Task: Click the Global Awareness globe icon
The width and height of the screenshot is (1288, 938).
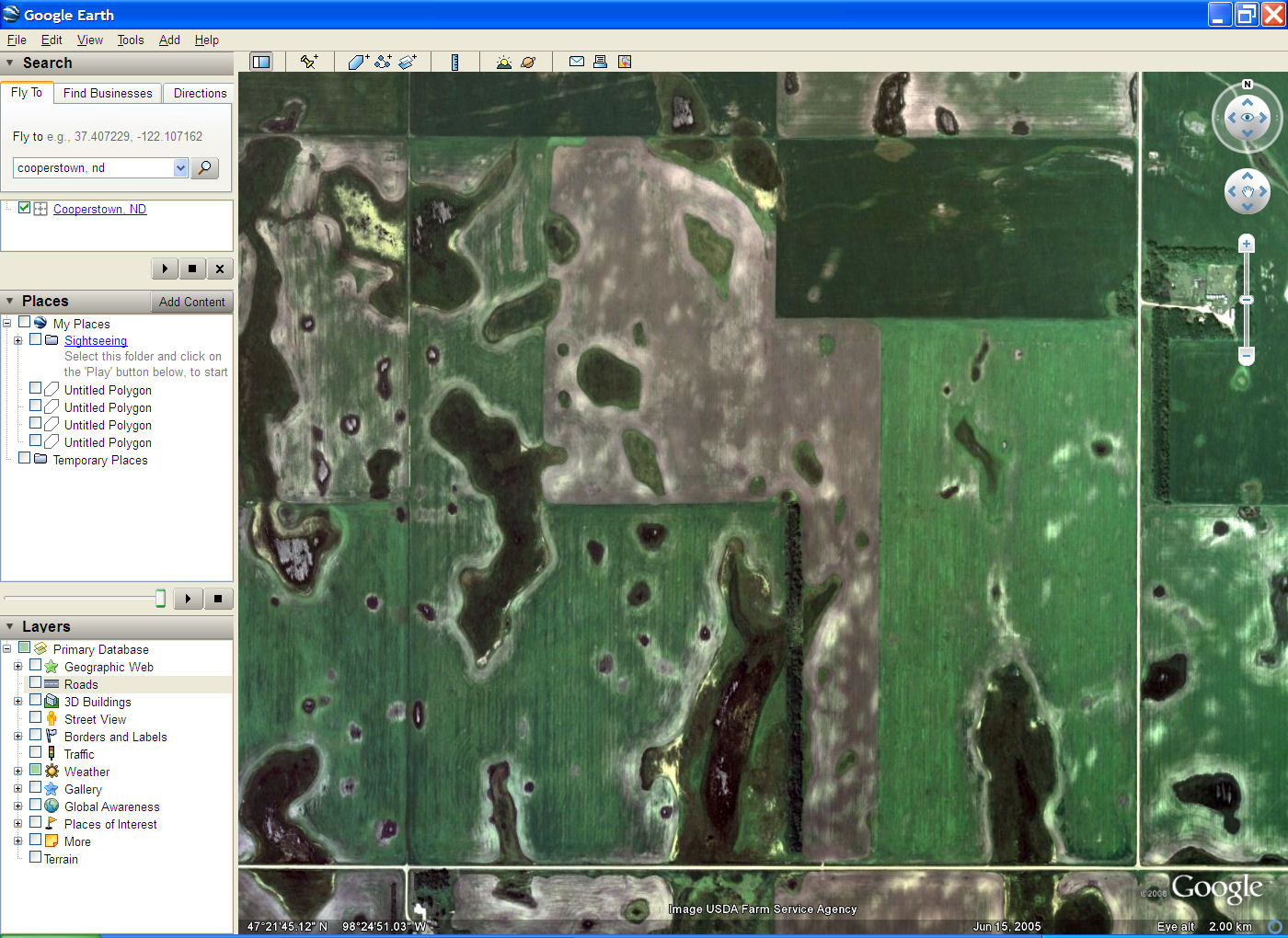Action: pyautogui.click(x=52, y=806)
